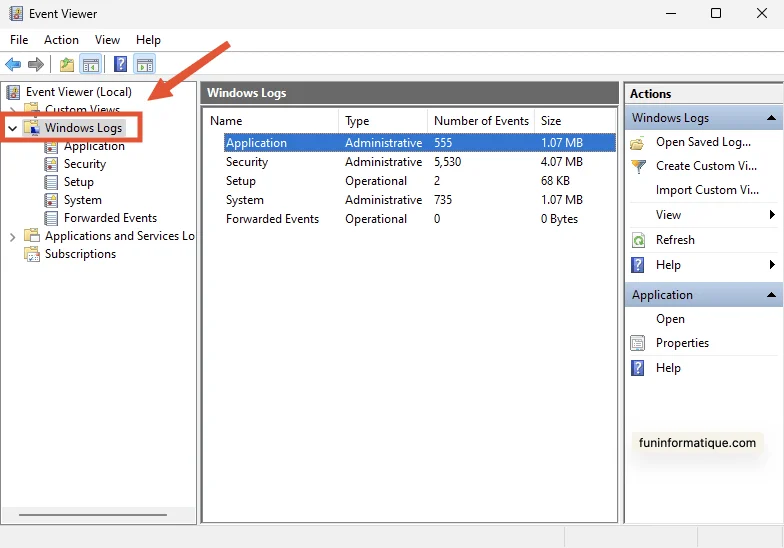Click the Open Saved Log folder icon
This screenshot has width=784, height=548.
[637, 144]
